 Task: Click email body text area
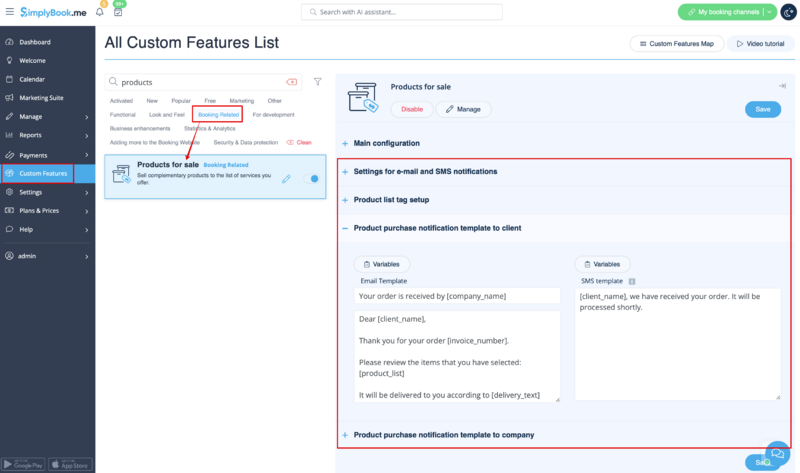[457, 356]
